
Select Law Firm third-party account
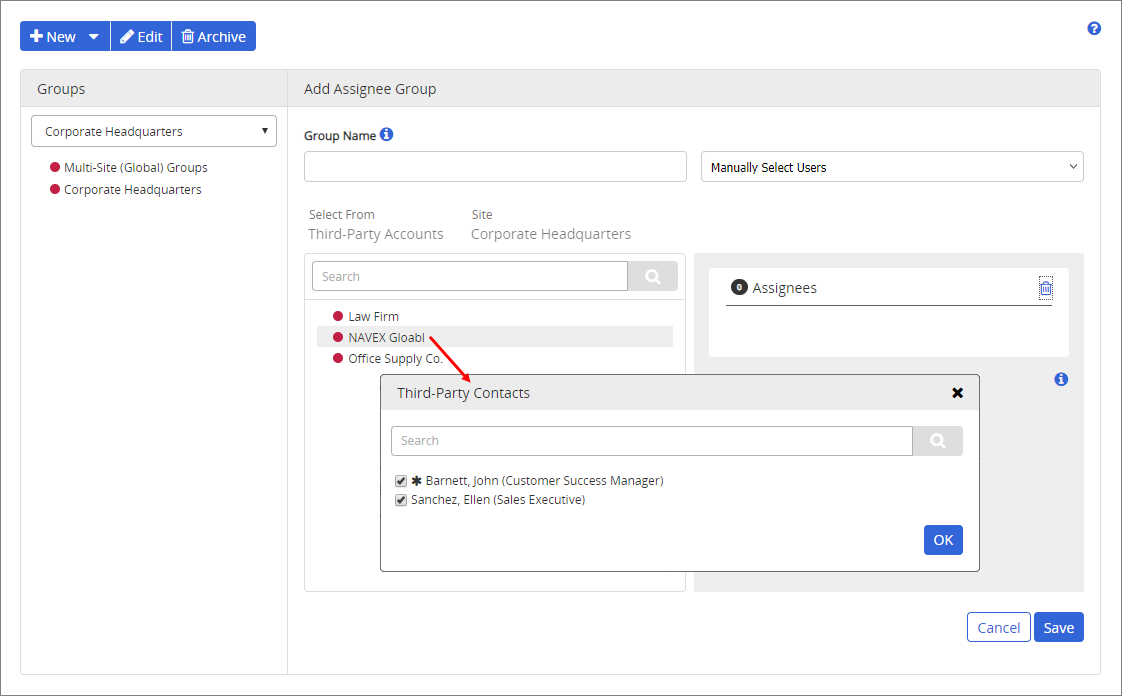coord(373,316)
